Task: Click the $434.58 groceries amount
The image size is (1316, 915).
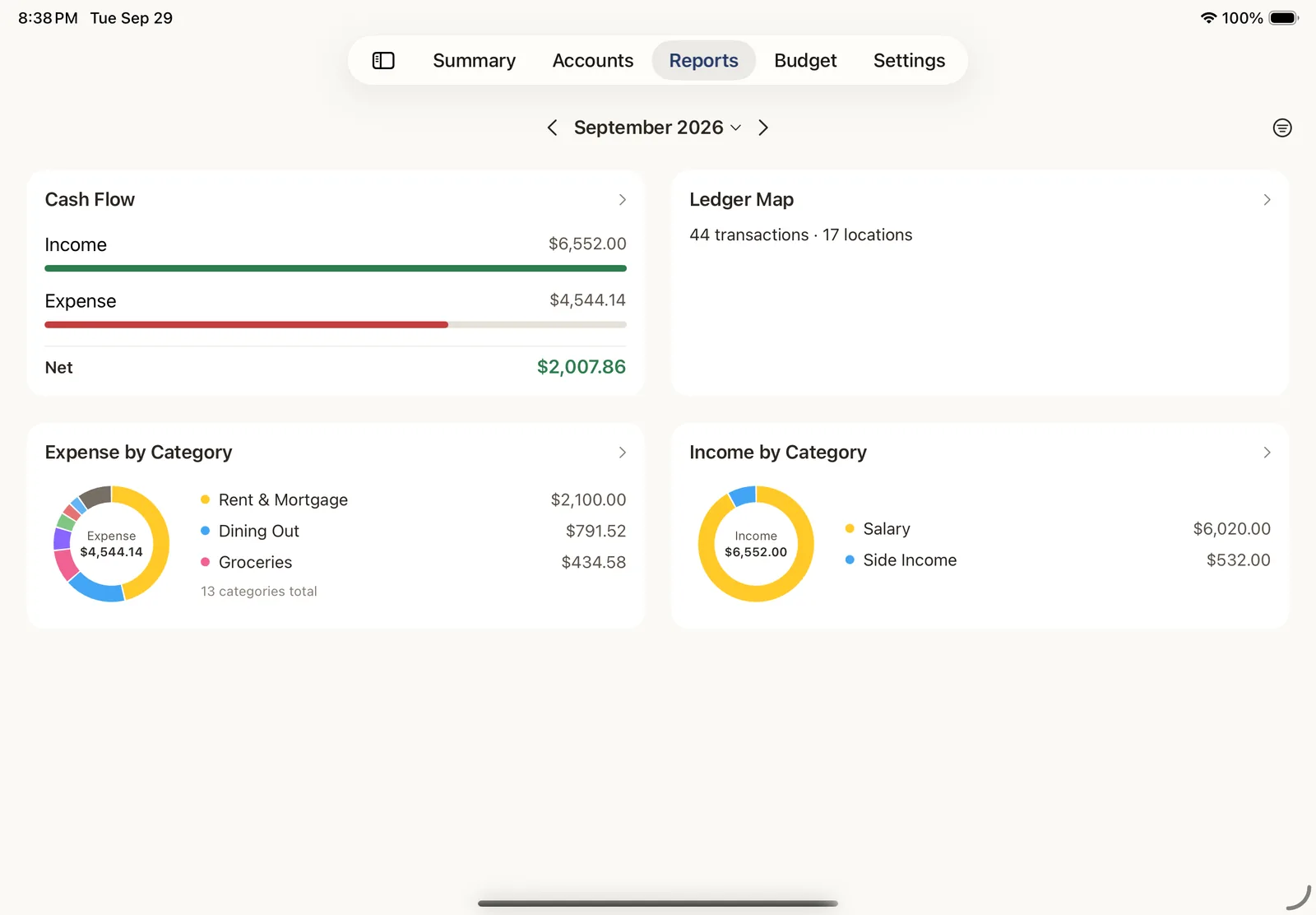Action: 593,562
